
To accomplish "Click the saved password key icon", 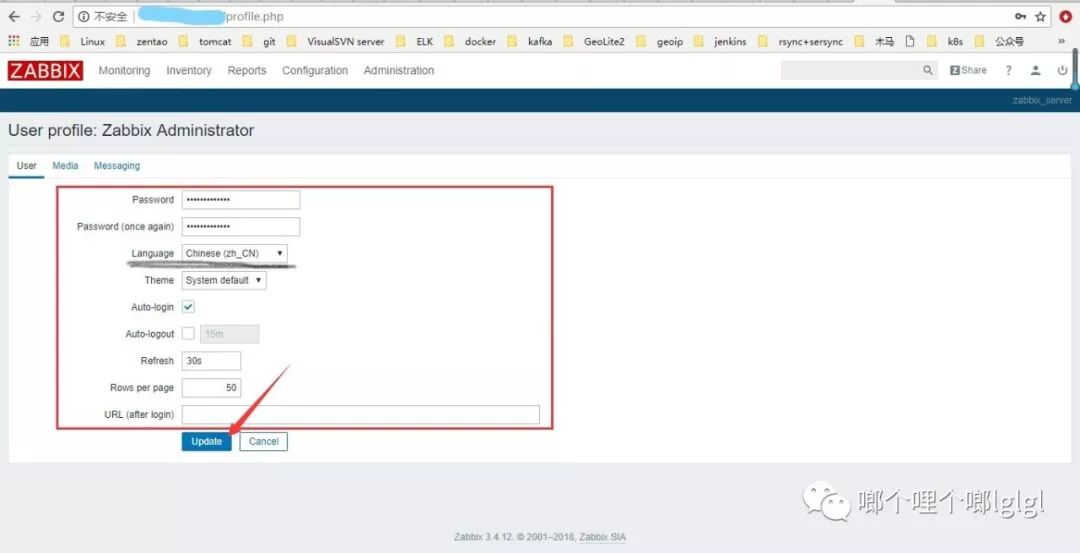I will click(x=1021, y=17).
